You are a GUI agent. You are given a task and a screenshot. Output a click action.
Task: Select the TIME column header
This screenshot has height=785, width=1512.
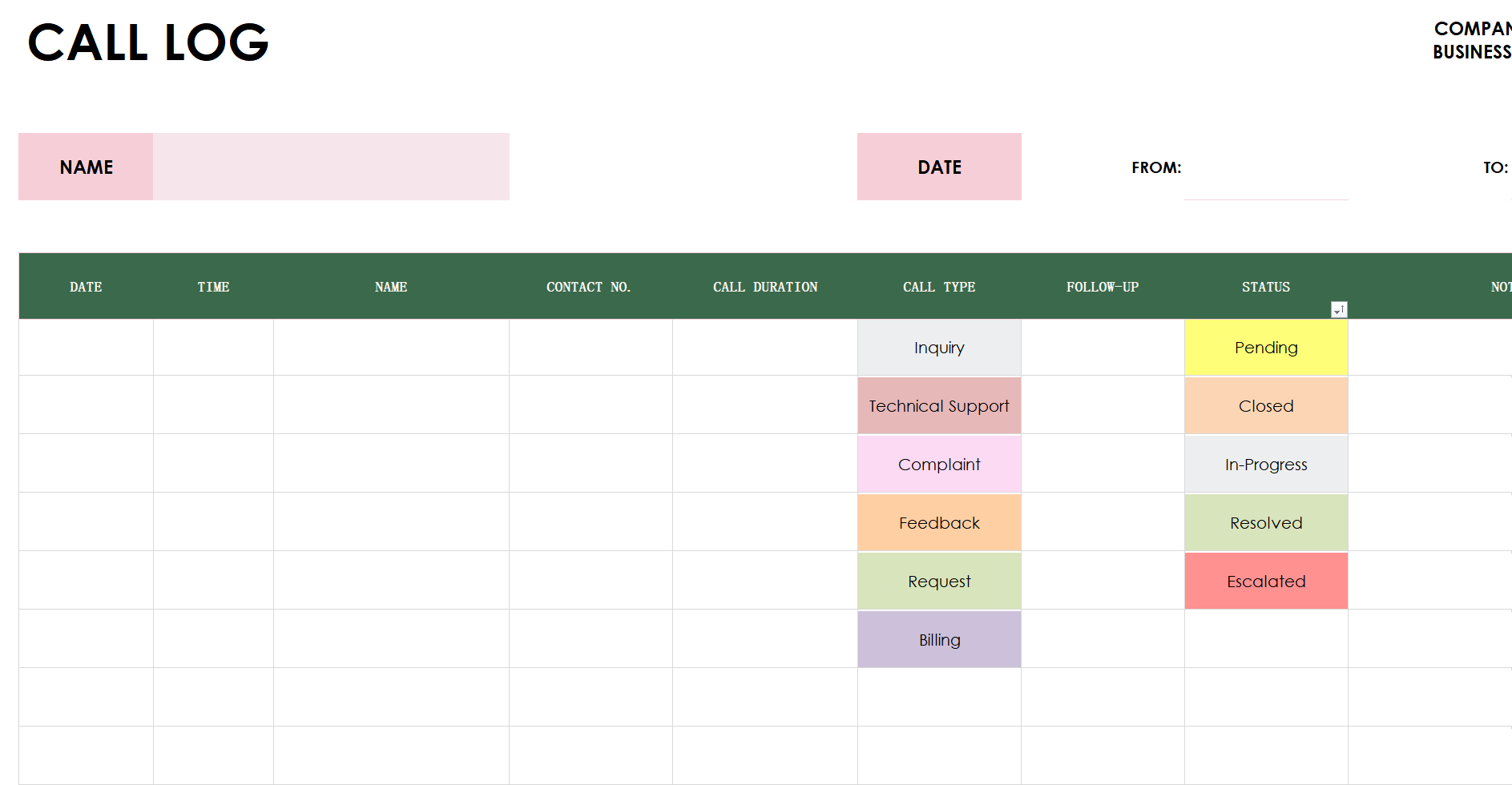pos(213,287)
